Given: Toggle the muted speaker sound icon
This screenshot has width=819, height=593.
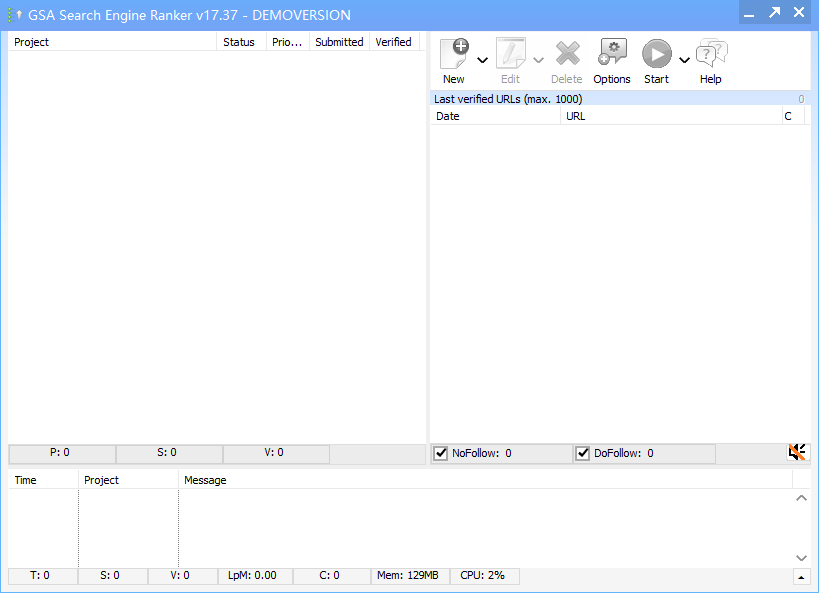Looking at the screenshot, I should (x=797, y=452).
